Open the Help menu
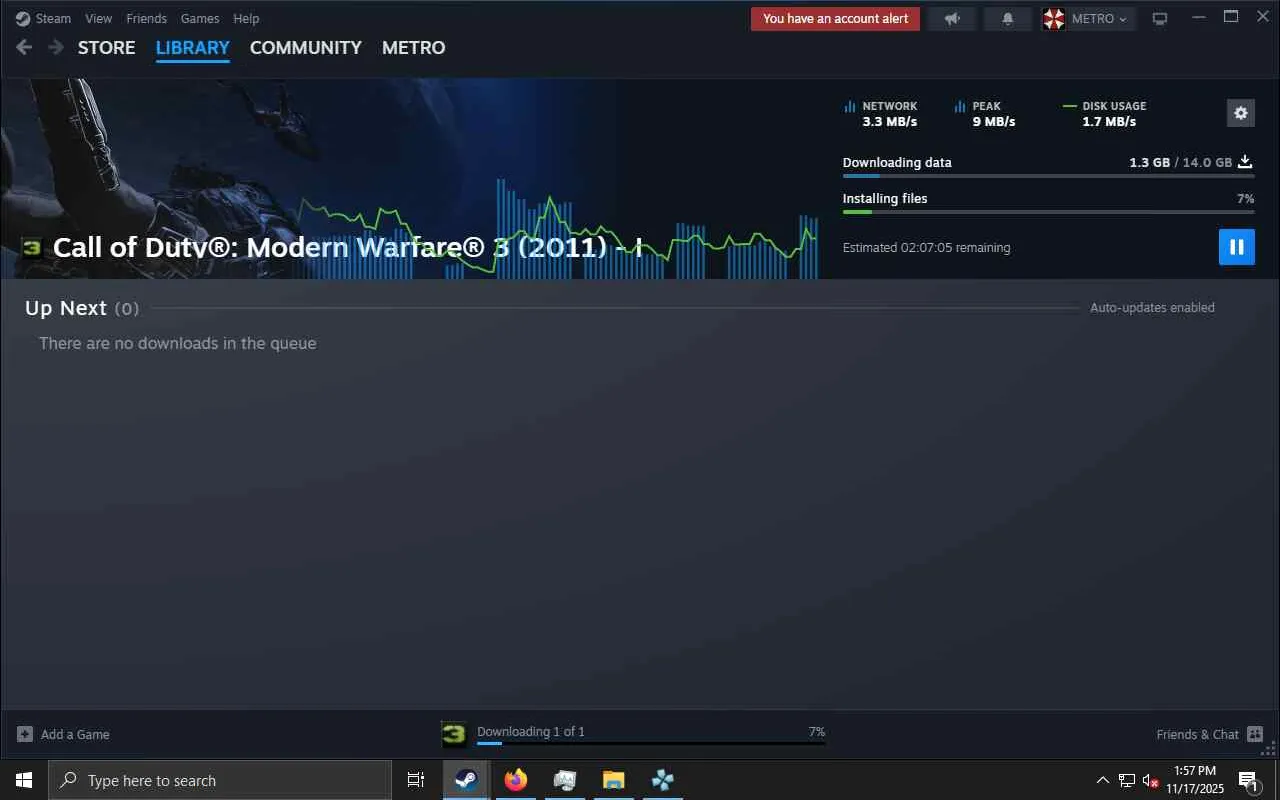Viewport: 1280px width, 800px height. pyautogui.click(x=246, y=18)
